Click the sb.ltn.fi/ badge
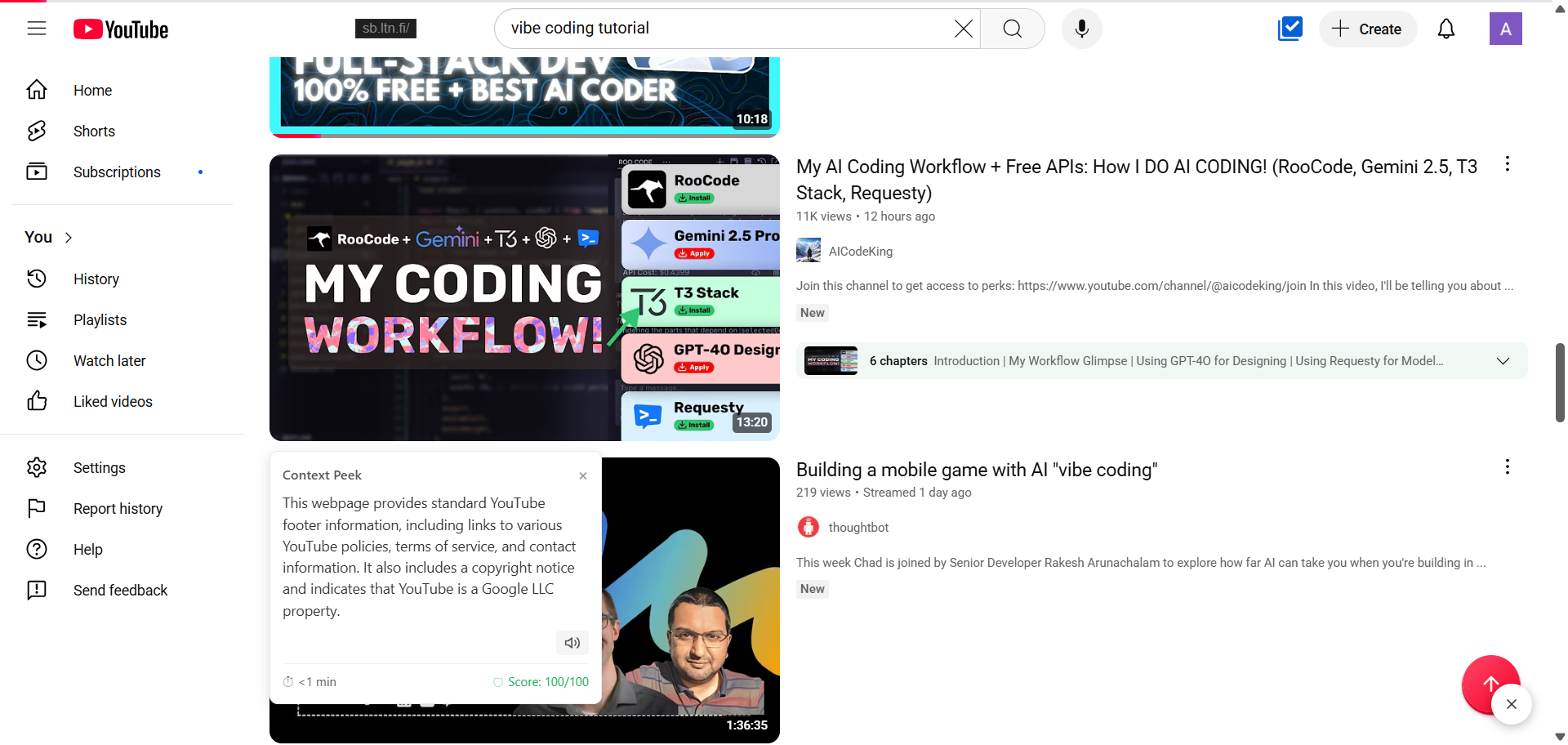 click(x=386, y=29)
